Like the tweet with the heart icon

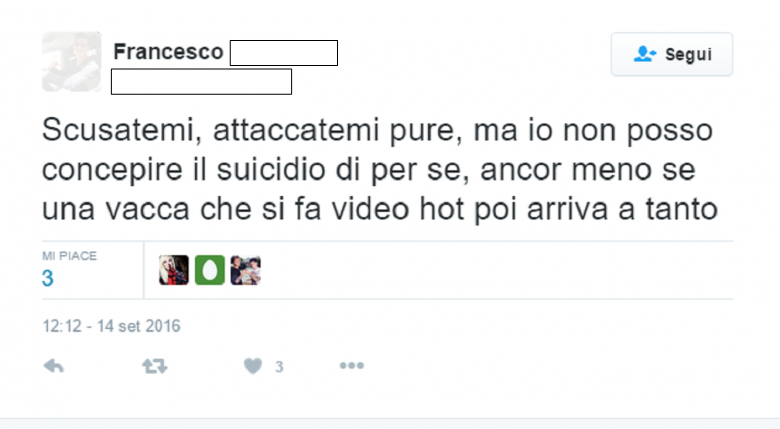(x=253, y=366)
